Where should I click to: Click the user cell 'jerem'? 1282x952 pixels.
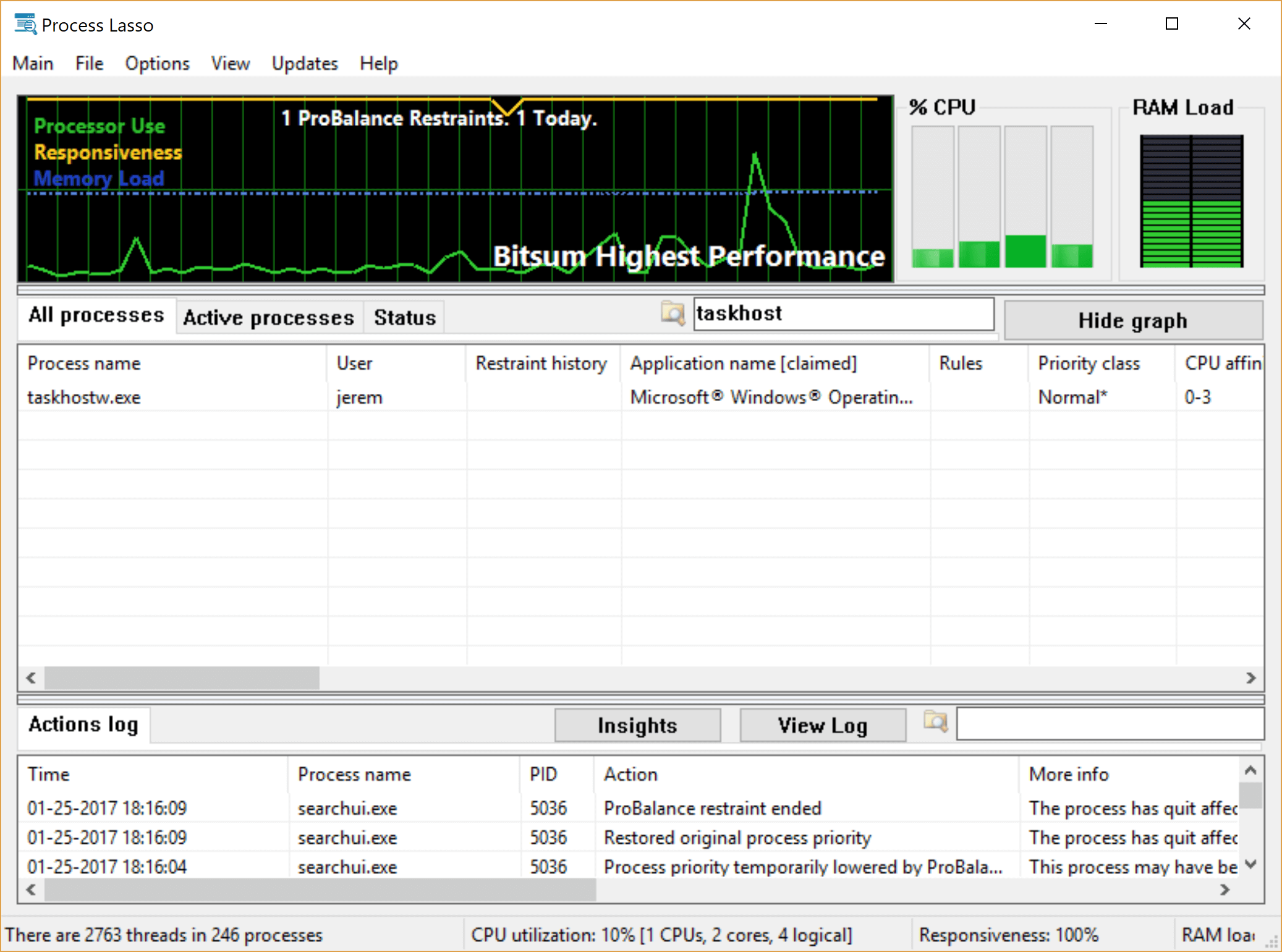point(360,397)
